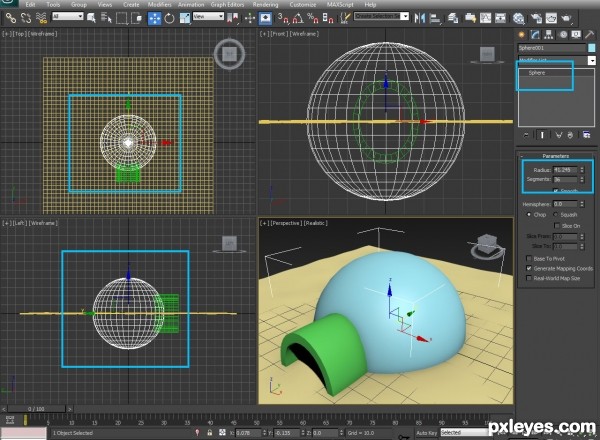Click the Hemisphere spinner arrows
600x440 pixels.
pyautogui.click(x=582, y=204)
